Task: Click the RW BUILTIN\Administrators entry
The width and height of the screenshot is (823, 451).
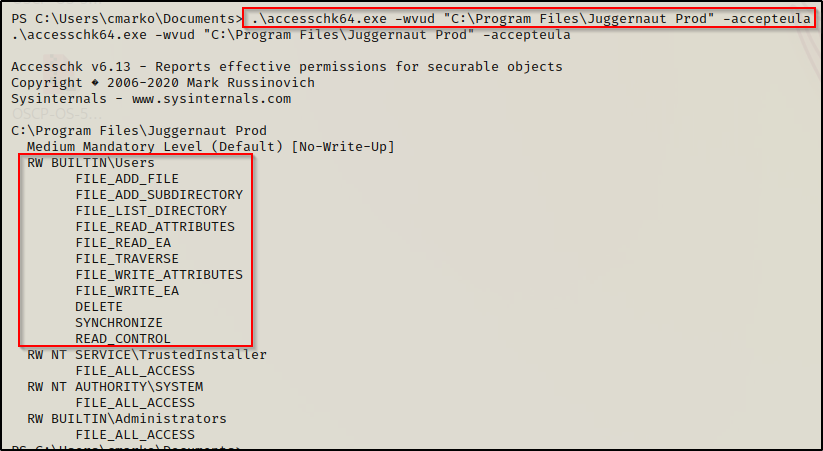Action: pyautogui.click(x=127, y=418)
